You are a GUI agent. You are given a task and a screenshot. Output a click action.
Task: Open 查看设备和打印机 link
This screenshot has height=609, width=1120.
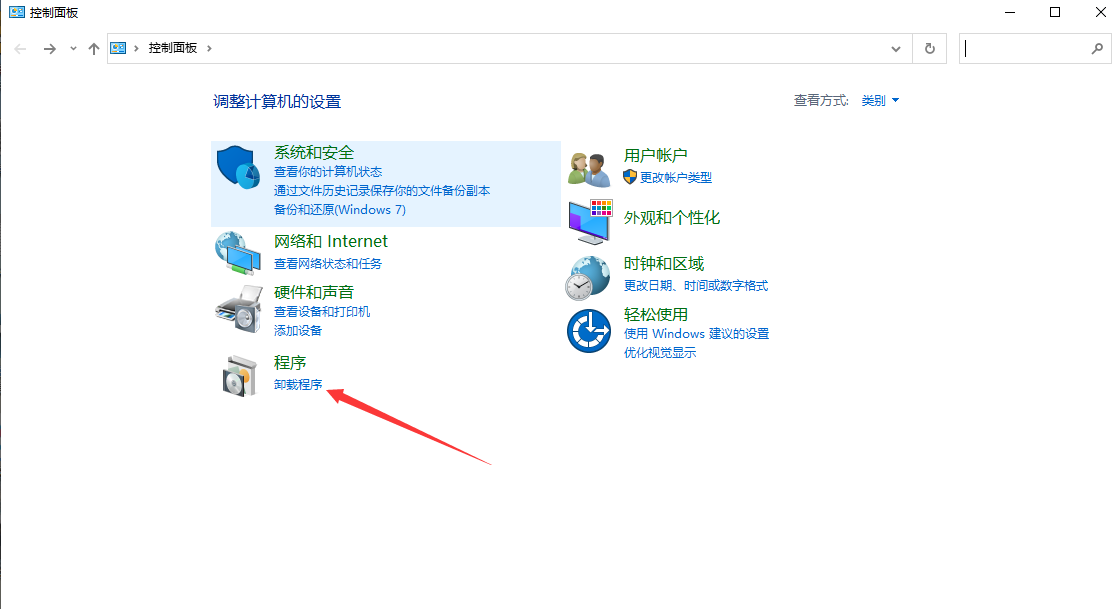[322, 311]
